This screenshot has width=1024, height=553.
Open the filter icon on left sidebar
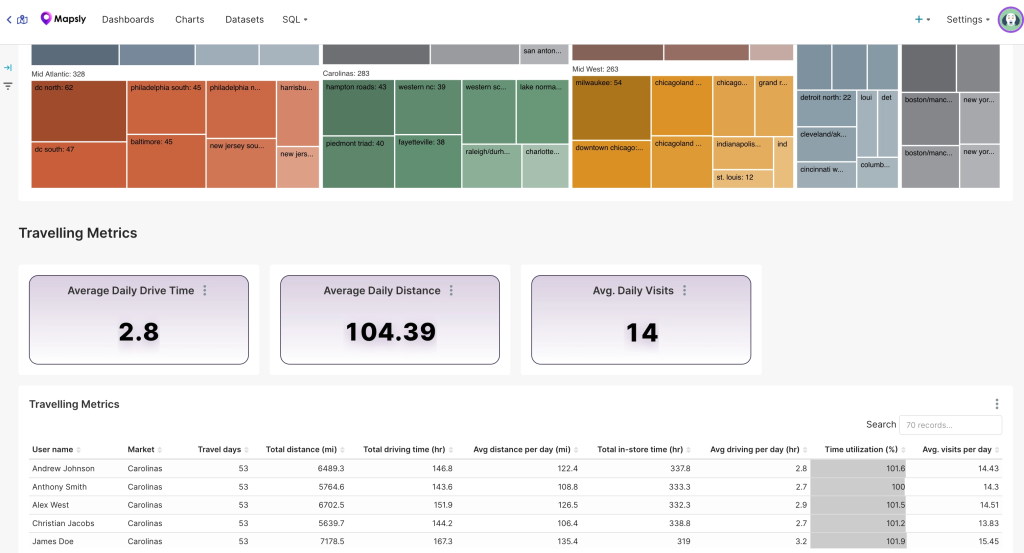(x=8, y=86)
